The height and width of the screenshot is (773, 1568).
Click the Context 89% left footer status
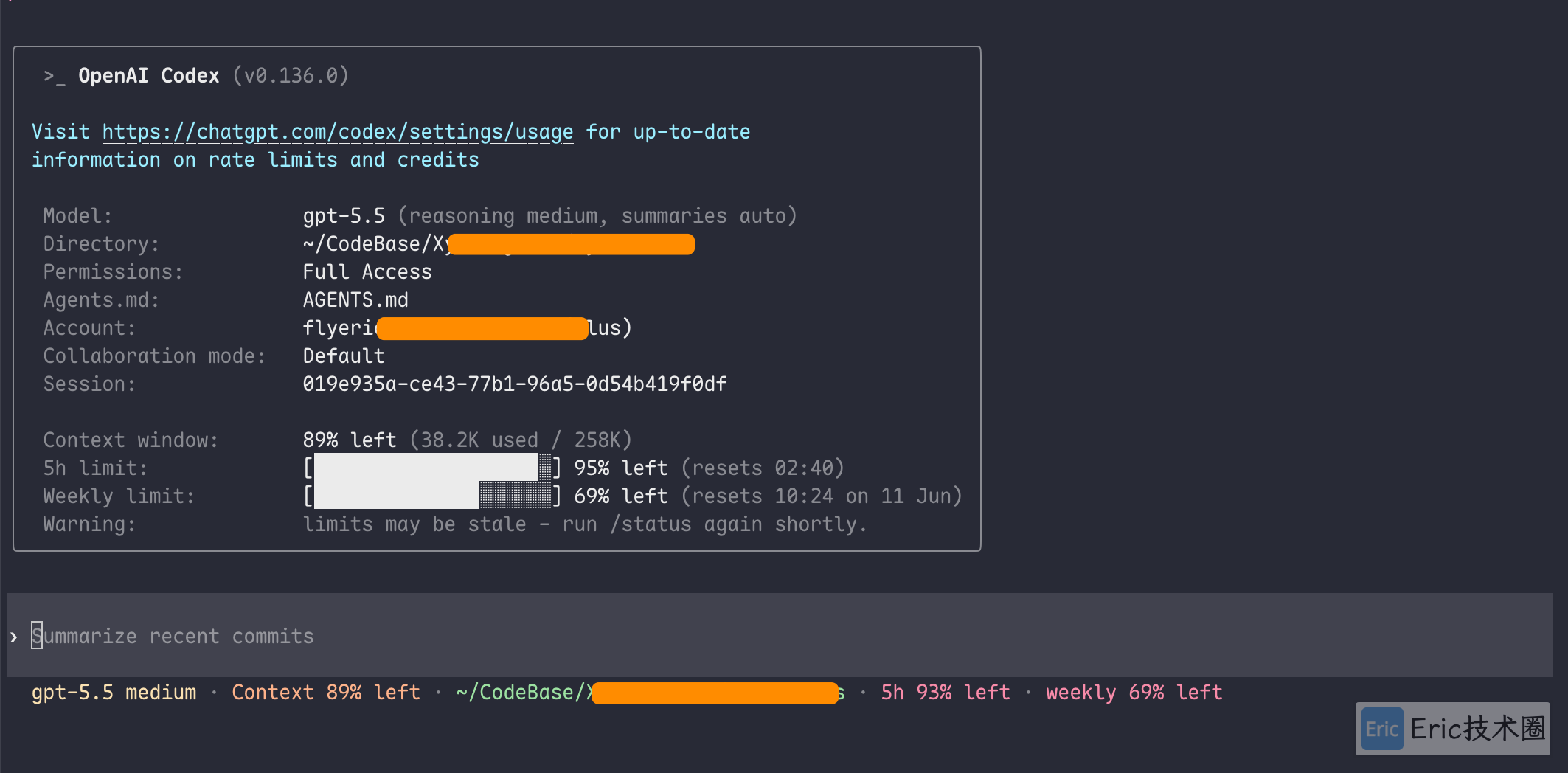pos(326,693)
